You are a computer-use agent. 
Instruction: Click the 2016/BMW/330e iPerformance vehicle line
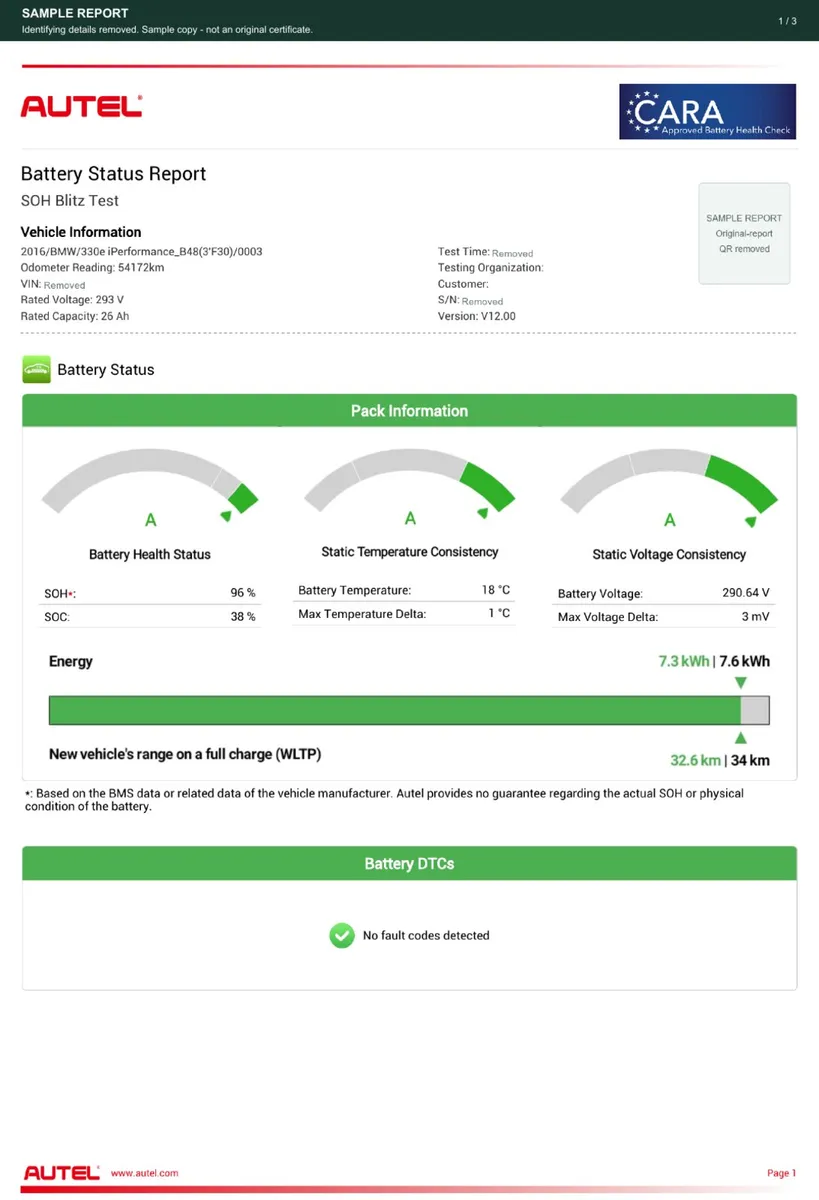pos(142,252)
